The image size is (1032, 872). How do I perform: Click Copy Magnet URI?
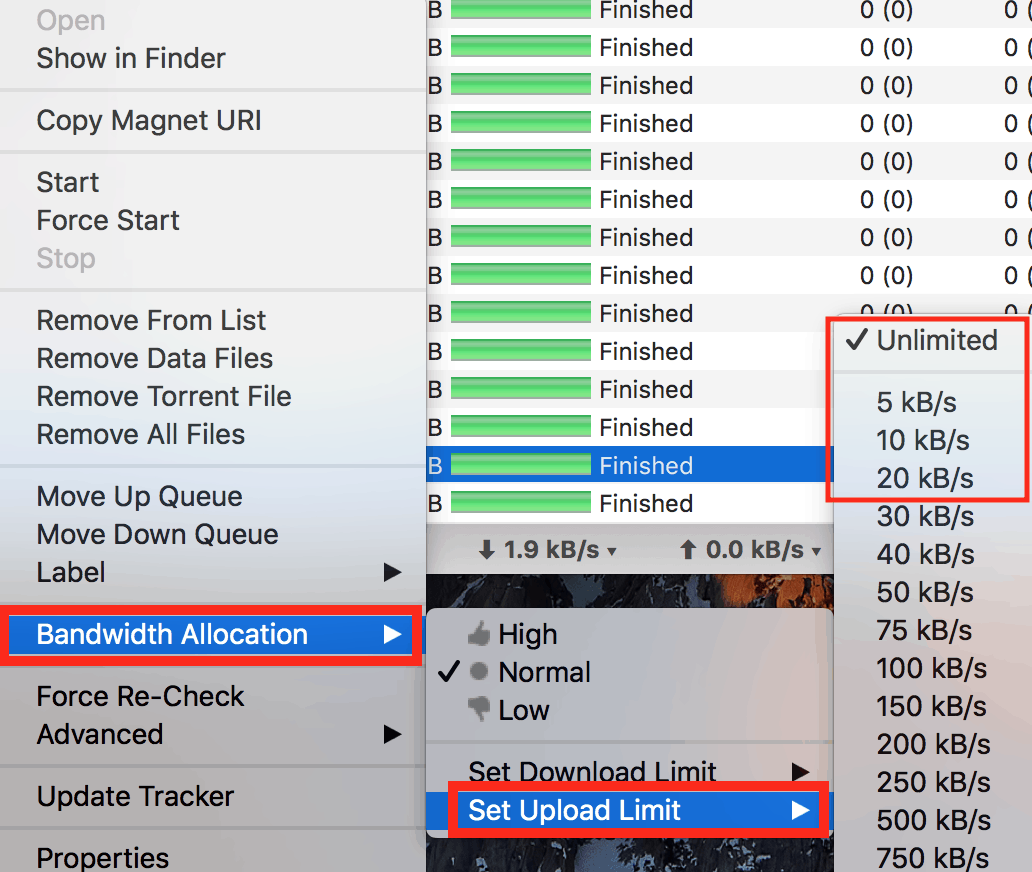click(149, 121)
